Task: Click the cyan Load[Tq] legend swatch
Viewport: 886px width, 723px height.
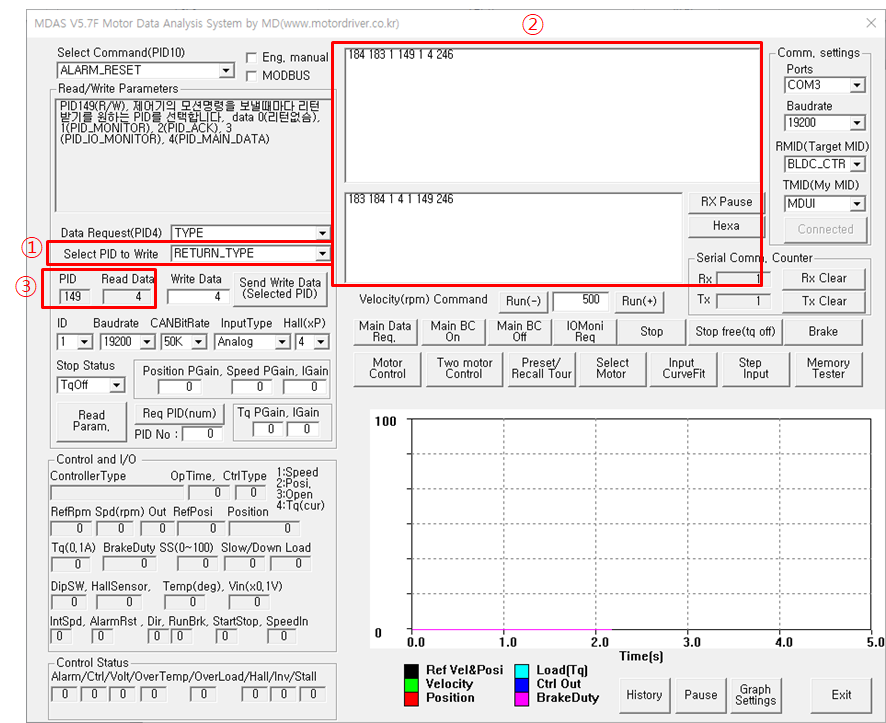Action: click(522, 670)
